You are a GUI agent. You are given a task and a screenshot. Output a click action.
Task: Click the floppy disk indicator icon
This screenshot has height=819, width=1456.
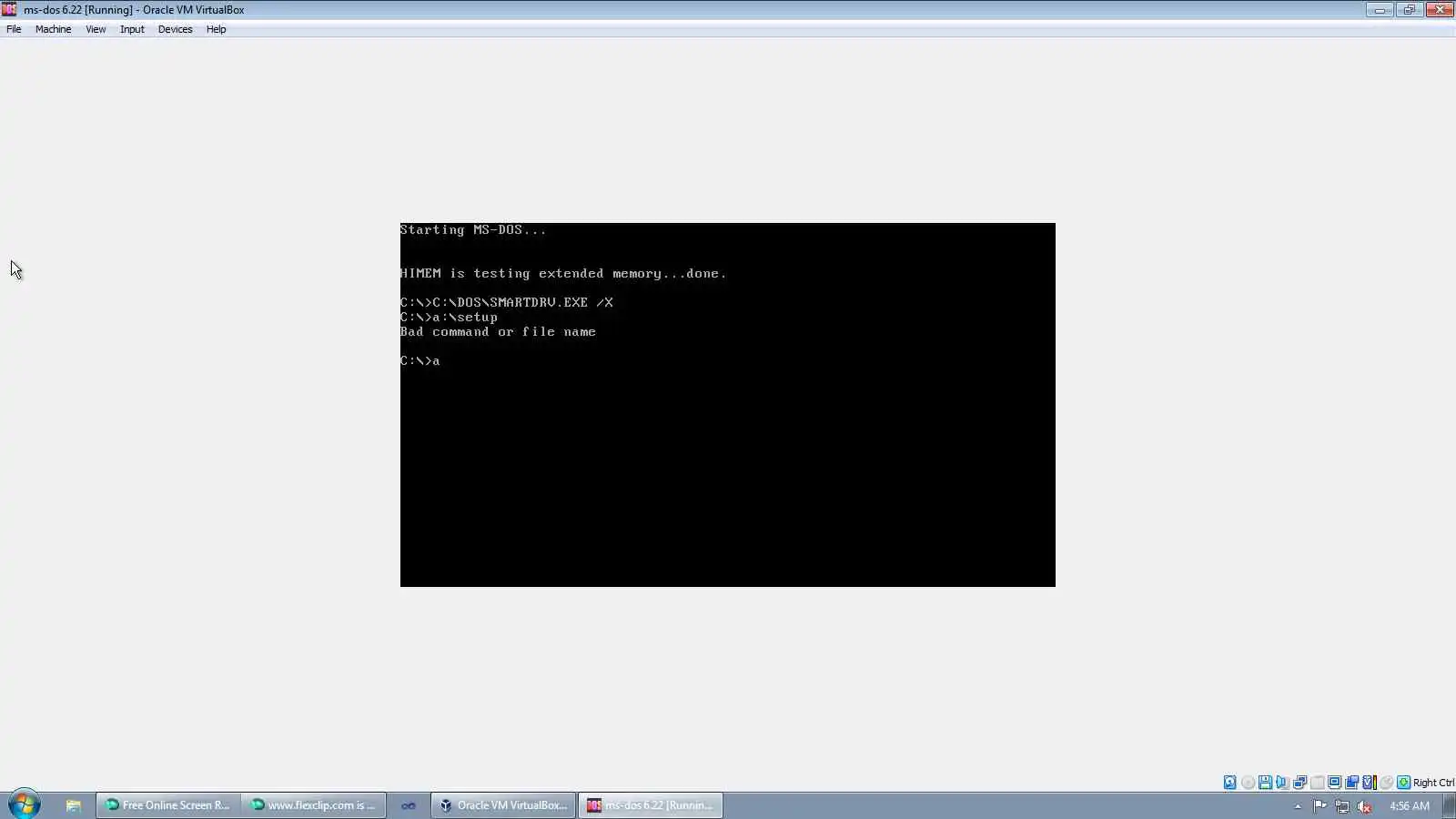(x=1265, y=783)
